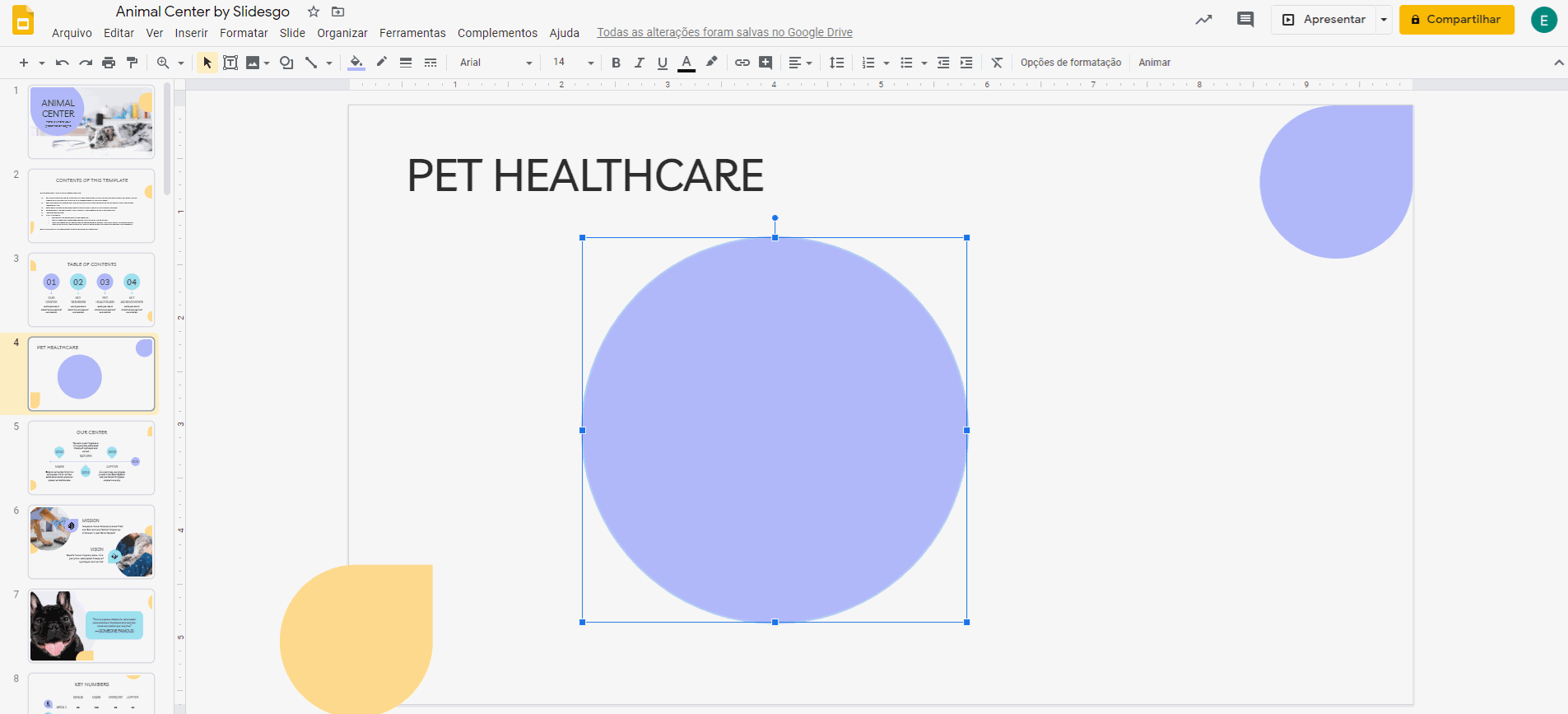Expand the Apresentar options arrow
This screenshot has width=1568, height=714.
point(1384,19)
